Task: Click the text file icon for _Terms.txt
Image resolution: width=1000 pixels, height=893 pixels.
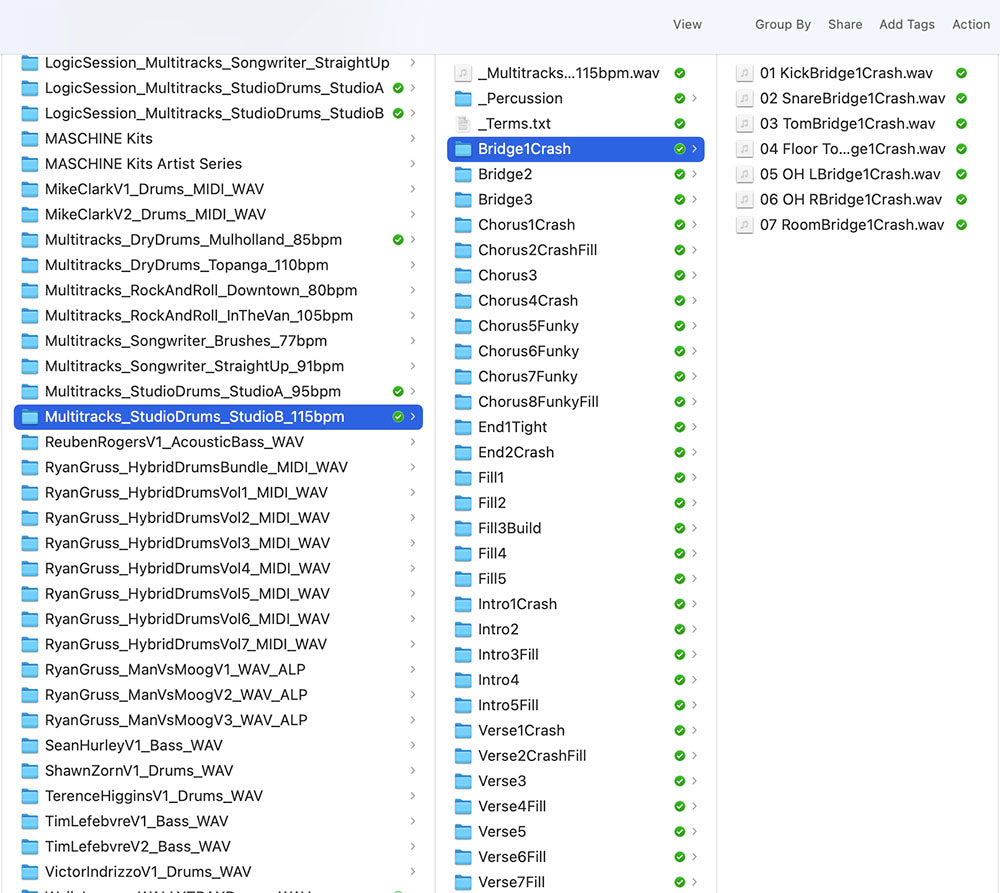Action: point(462,124)
